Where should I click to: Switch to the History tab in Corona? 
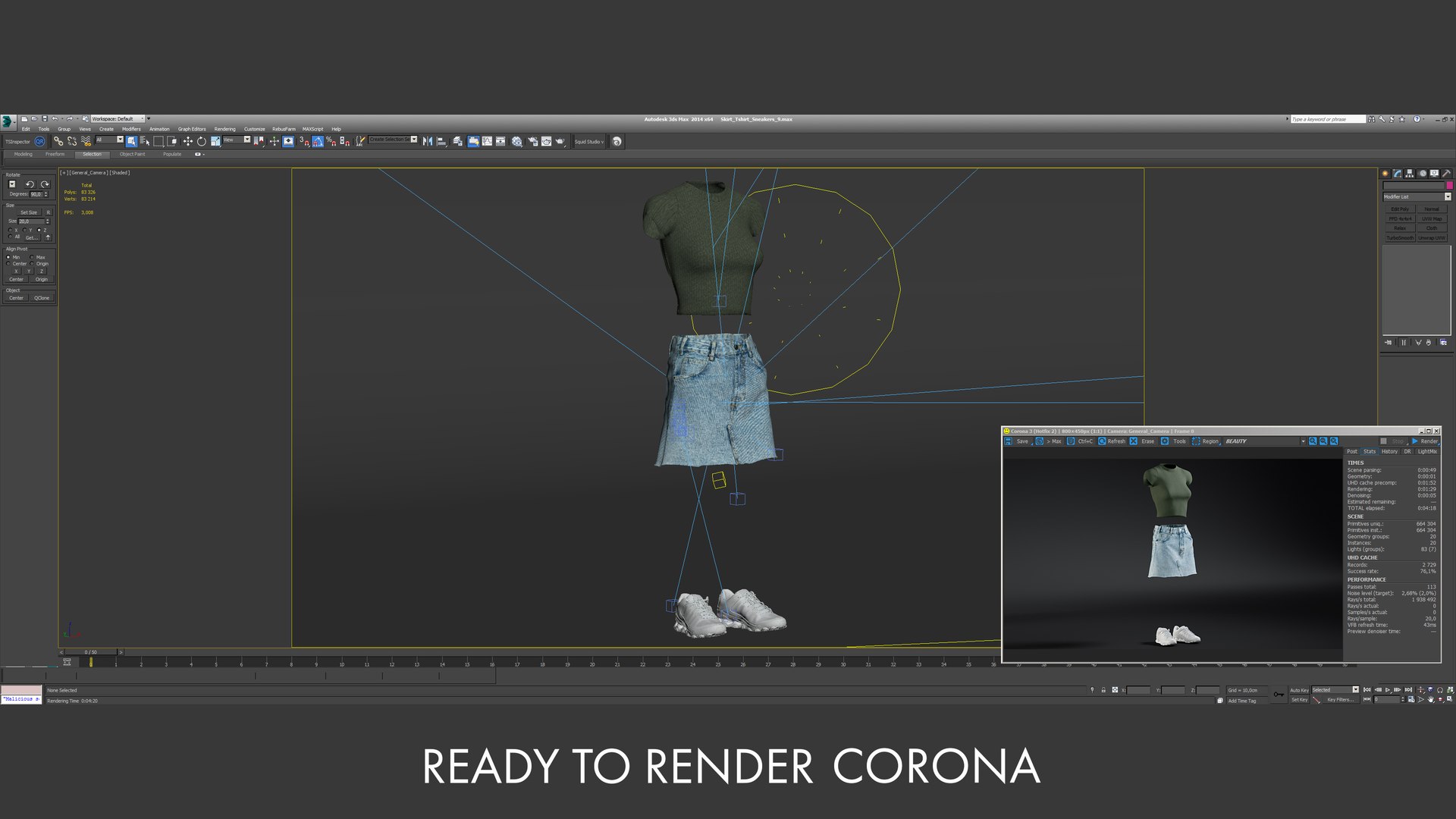1389,451
